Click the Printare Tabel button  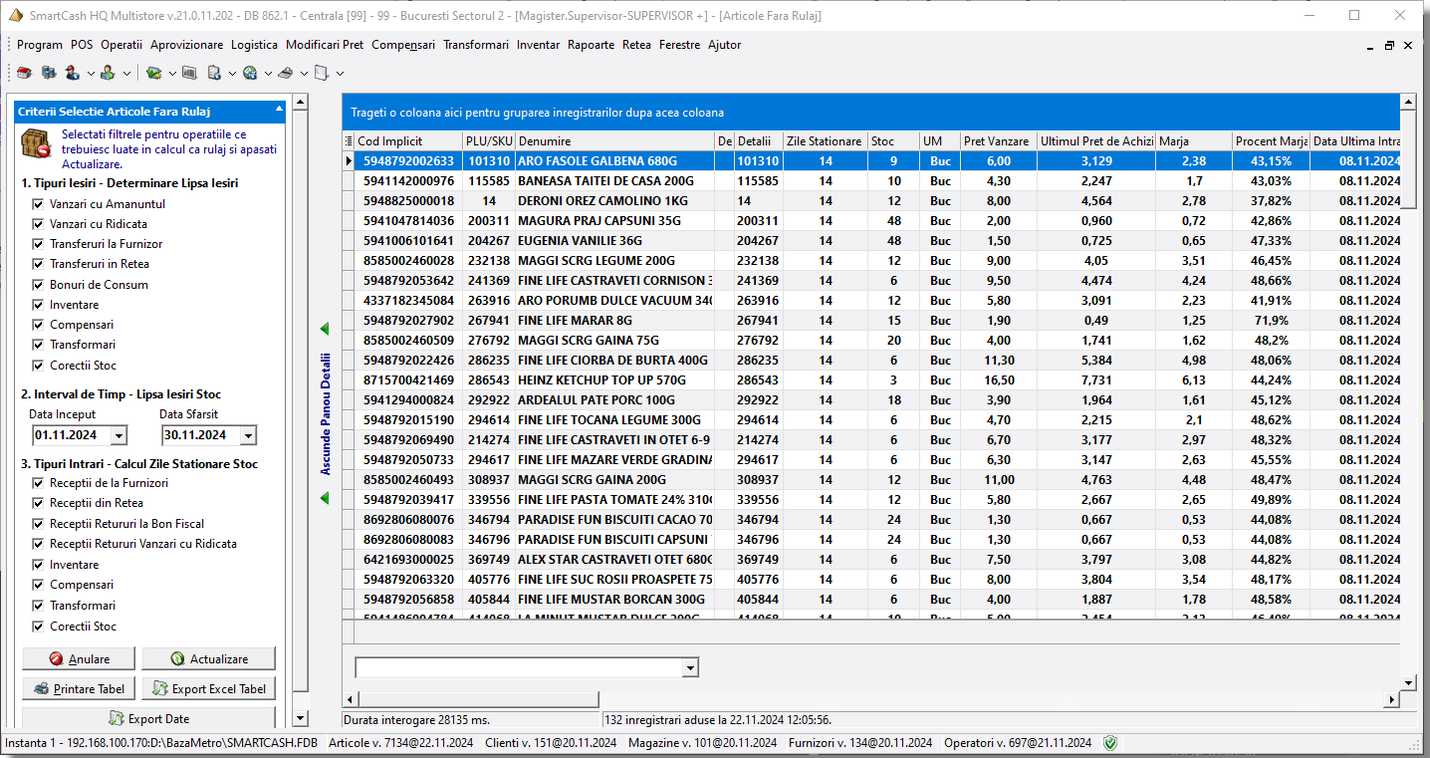[79, 689]
